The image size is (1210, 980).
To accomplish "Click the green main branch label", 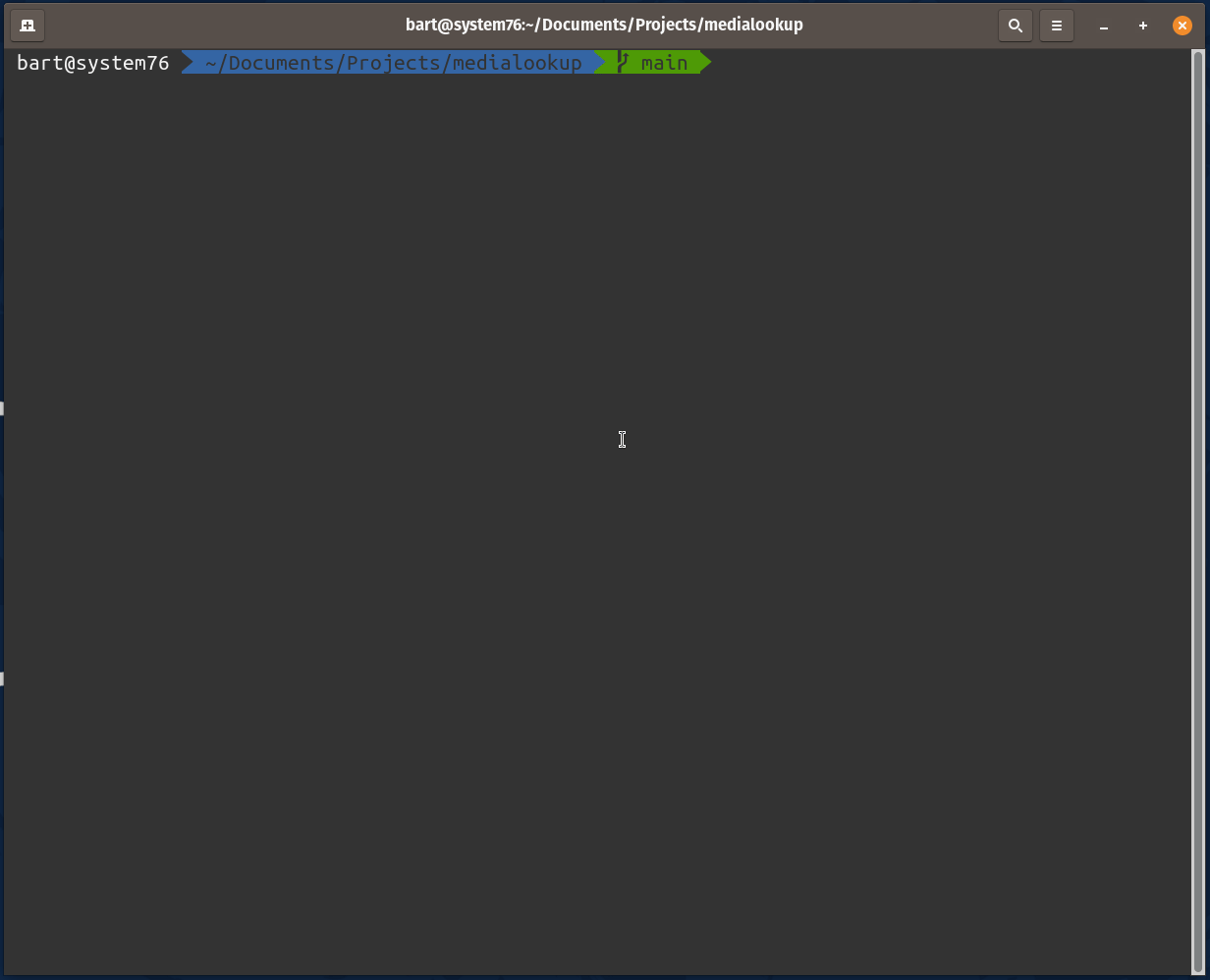I will (664, 63).
